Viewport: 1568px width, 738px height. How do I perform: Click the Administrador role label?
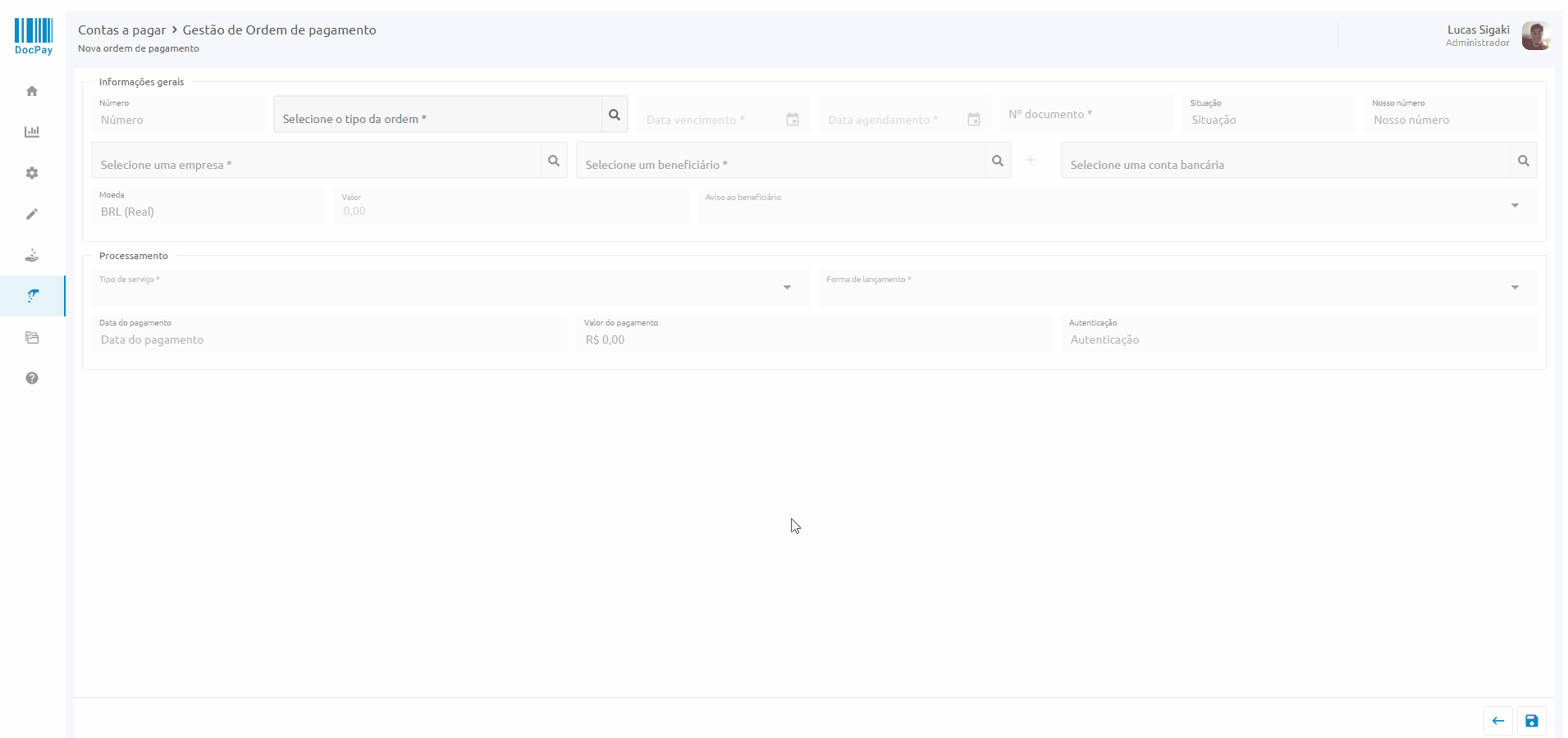tap(1478, 43)
